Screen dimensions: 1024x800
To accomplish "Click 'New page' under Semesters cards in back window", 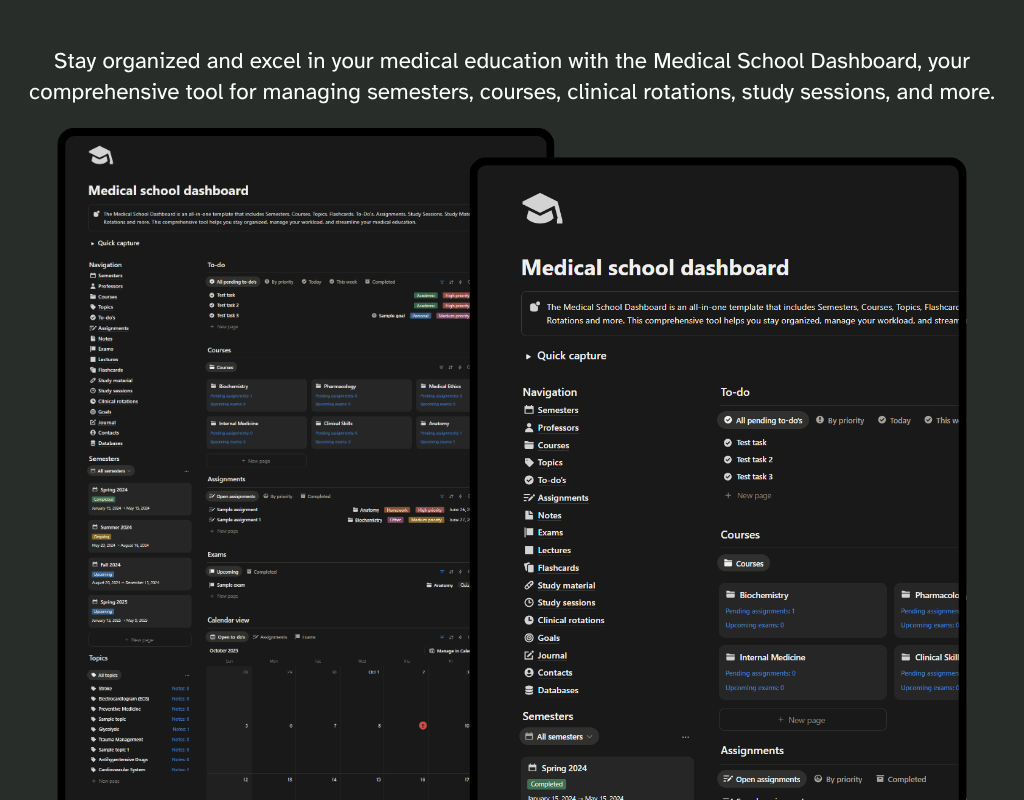I will (x=140, y=640).
